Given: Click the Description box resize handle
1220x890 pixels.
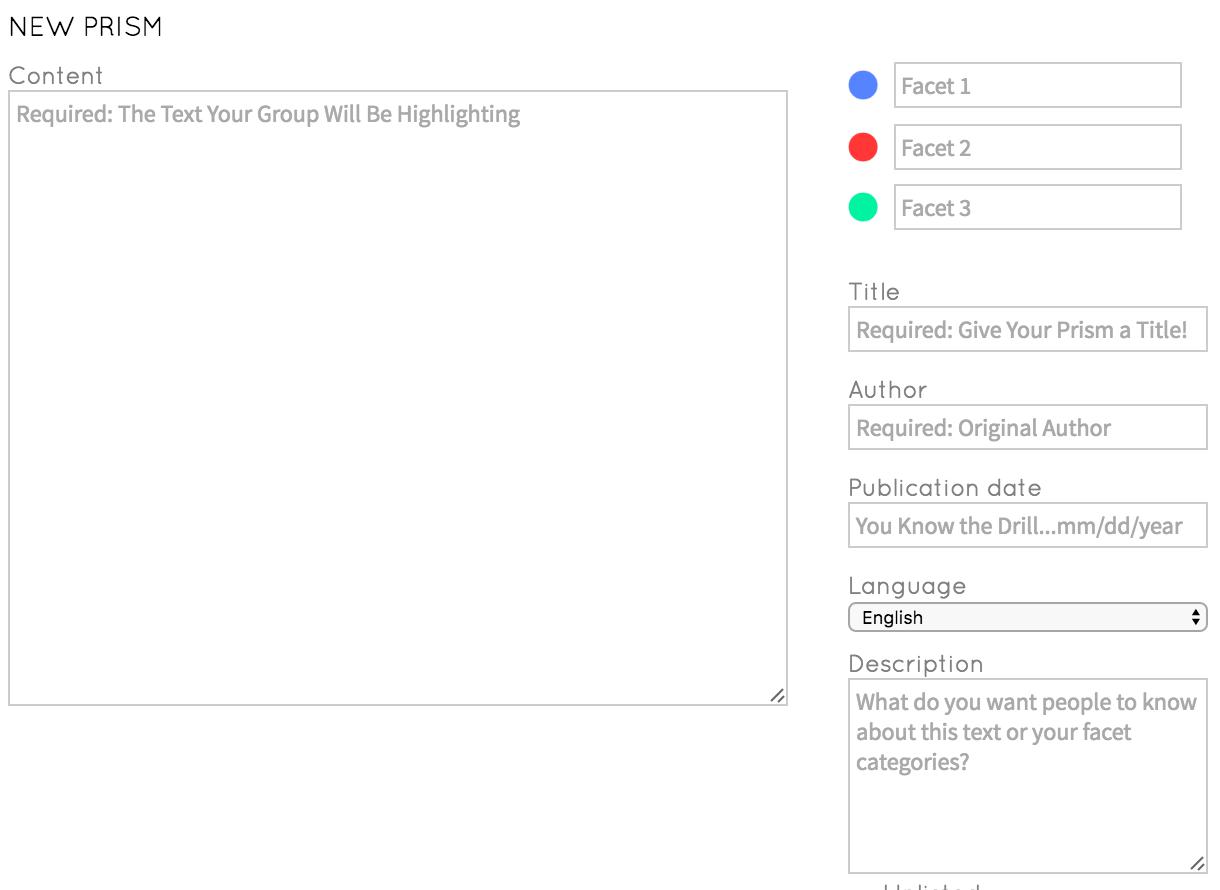Looking at the screenshot, I should coord(1197,863).
